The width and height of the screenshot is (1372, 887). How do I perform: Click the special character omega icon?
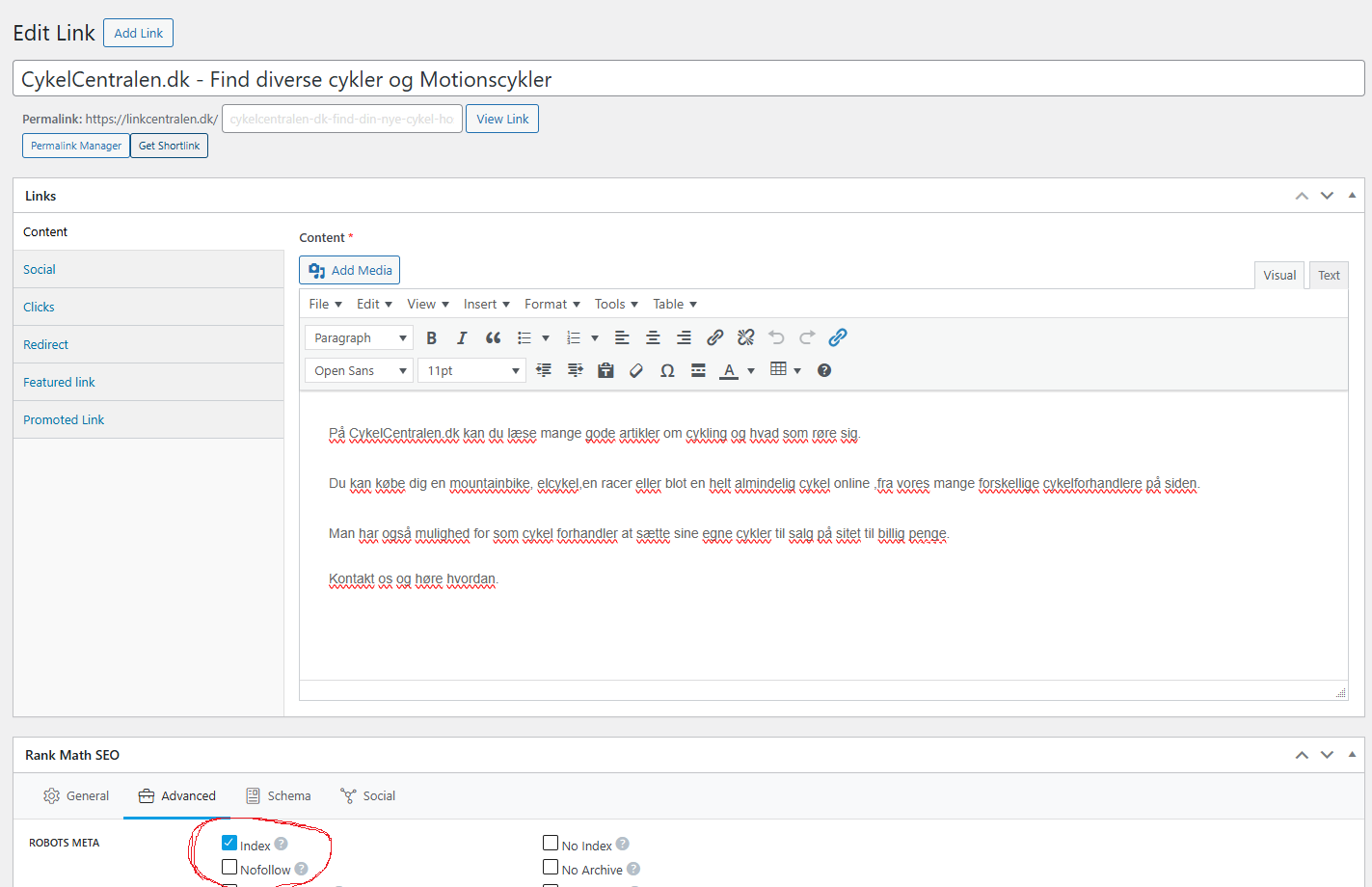pyautogui.click(x=667, y=371)
